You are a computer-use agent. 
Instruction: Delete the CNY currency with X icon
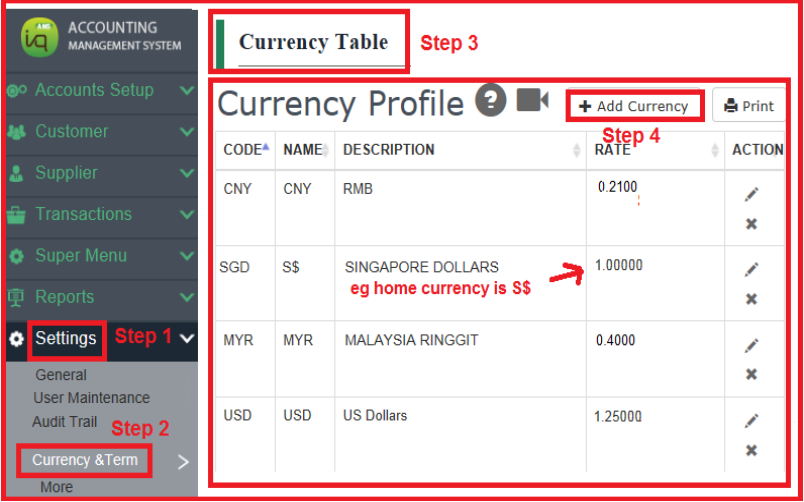[x=751, y=224]
